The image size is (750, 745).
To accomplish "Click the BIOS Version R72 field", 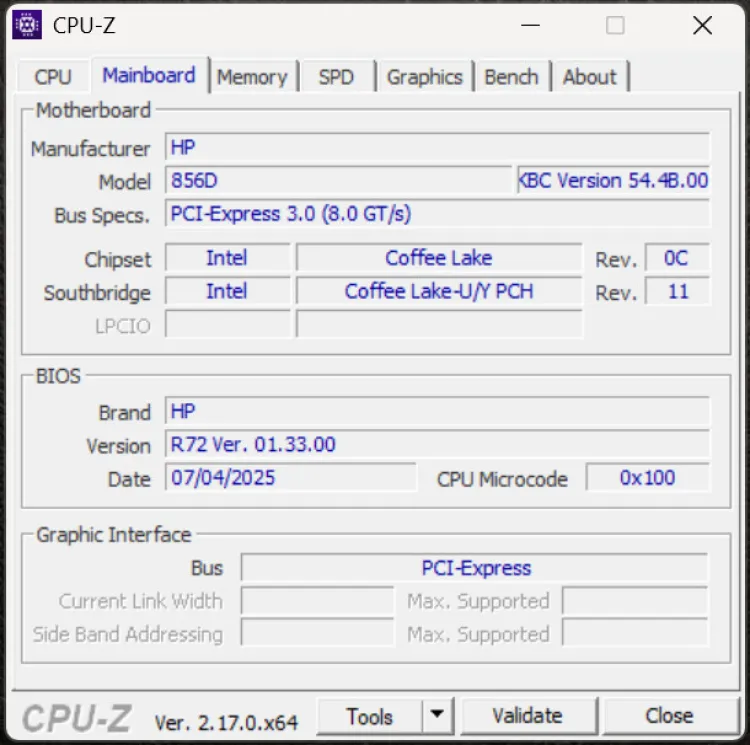I will tap(437, 445).
